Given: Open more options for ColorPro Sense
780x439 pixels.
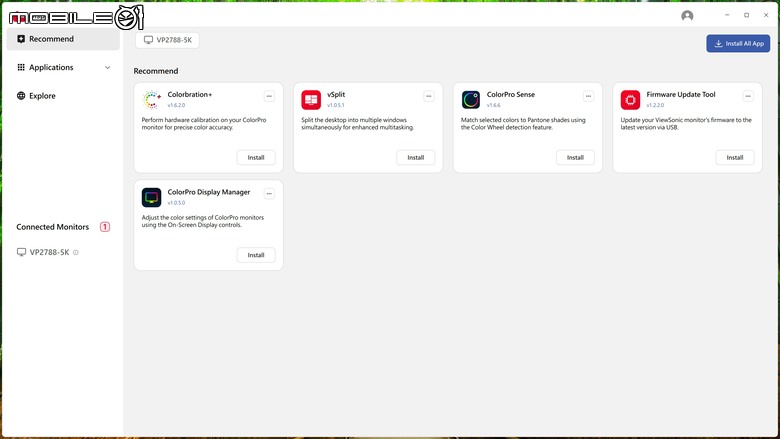Looking at the screenshot, I should pos(588,96).
